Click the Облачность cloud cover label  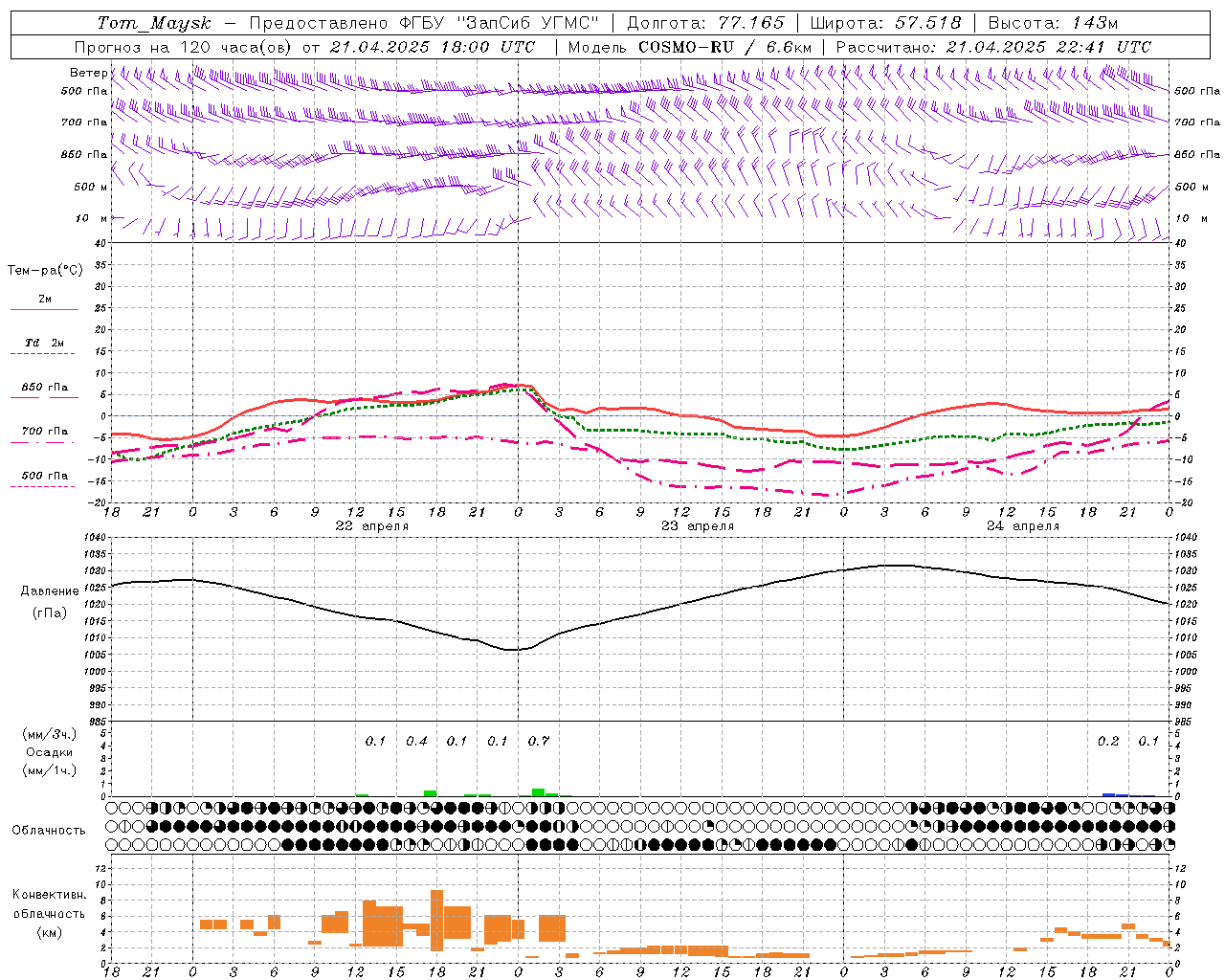coord(49,830)
